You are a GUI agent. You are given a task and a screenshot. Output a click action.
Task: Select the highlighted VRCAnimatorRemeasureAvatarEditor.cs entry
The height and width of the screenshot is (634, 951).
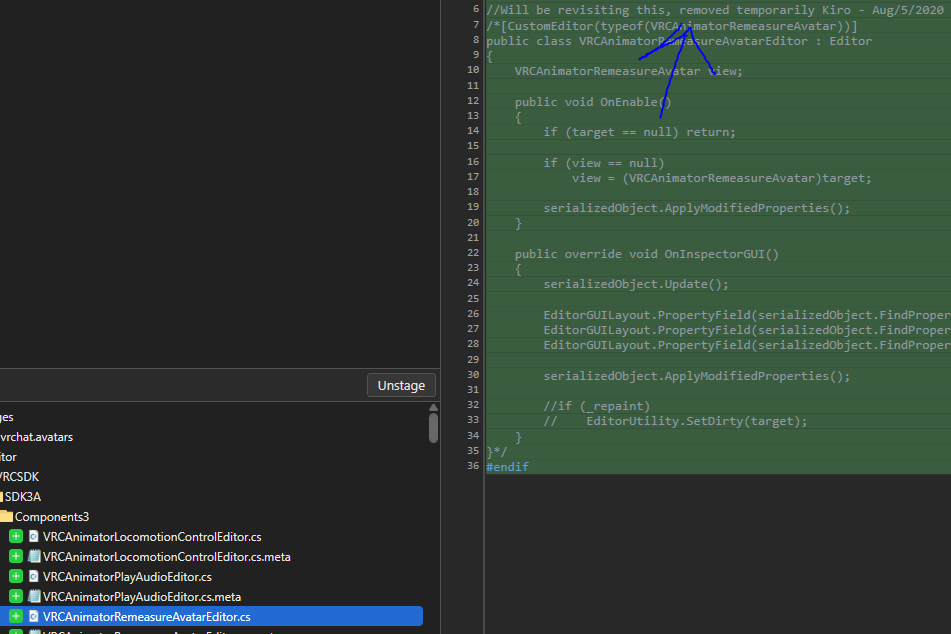click(x=147, y=616)
